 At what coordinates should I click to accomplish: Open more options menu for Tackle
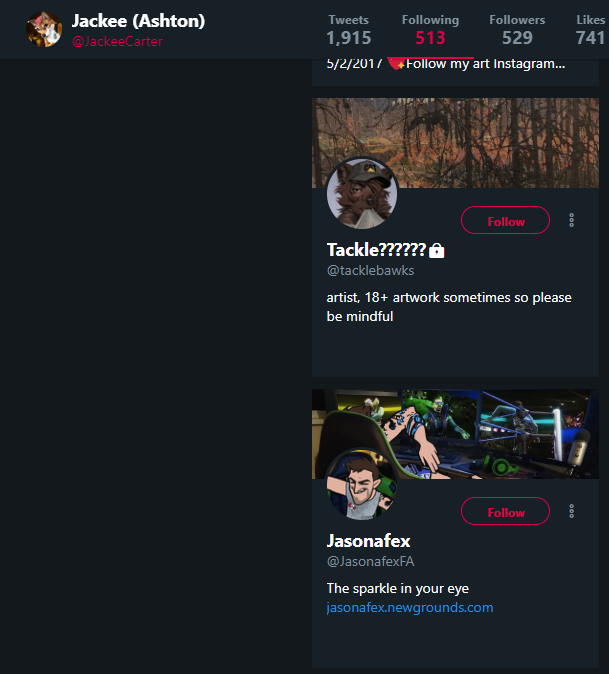571,220
